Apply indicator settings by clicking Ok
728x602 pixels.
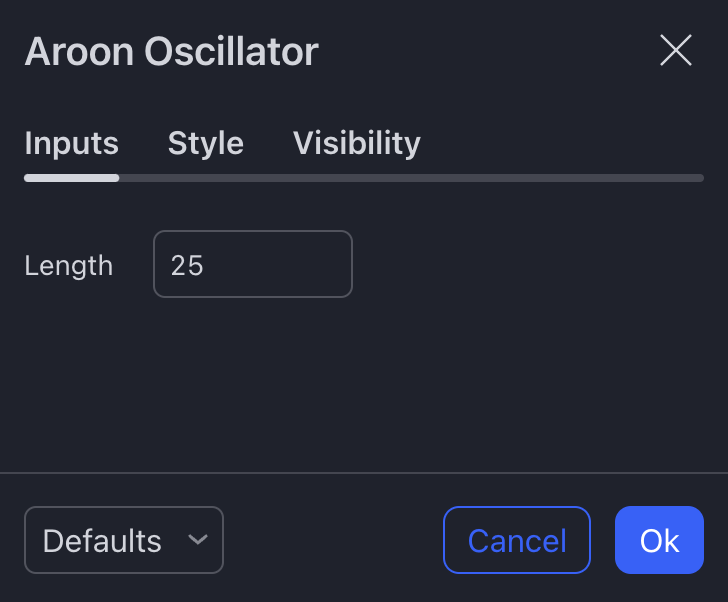(659, 540)
